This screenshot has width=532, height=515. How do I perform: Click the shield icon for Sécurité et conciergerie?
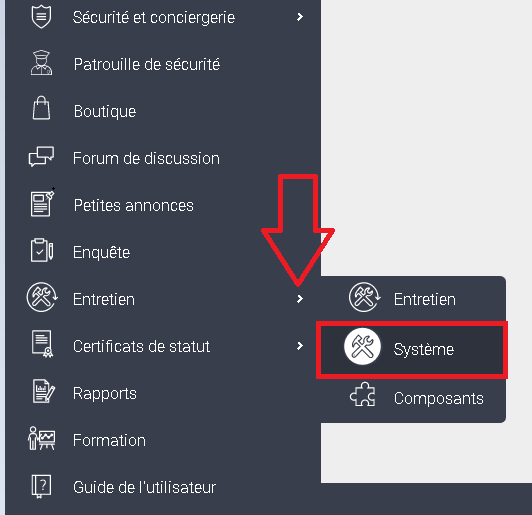pyautogui.click(x=41, y=16)
